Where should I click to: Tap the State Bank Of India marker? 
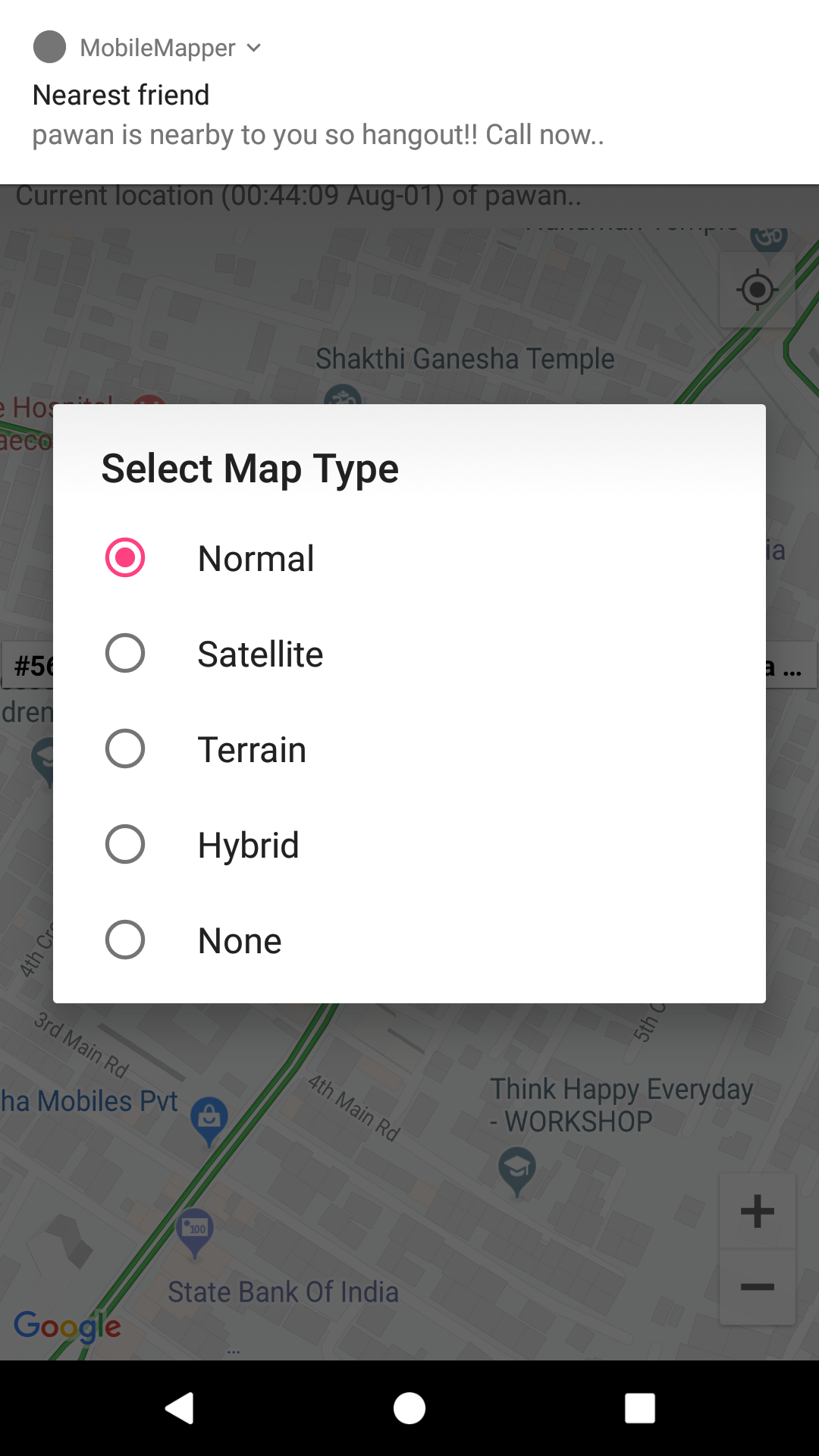point(283,1291)
